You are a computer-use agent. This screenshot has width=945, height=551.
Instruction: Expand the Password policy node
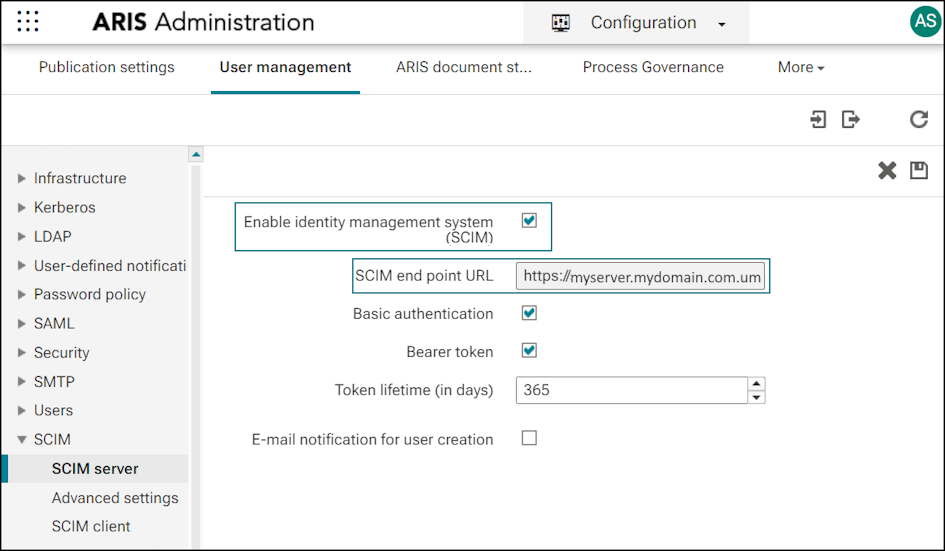(x=22, y=294)
